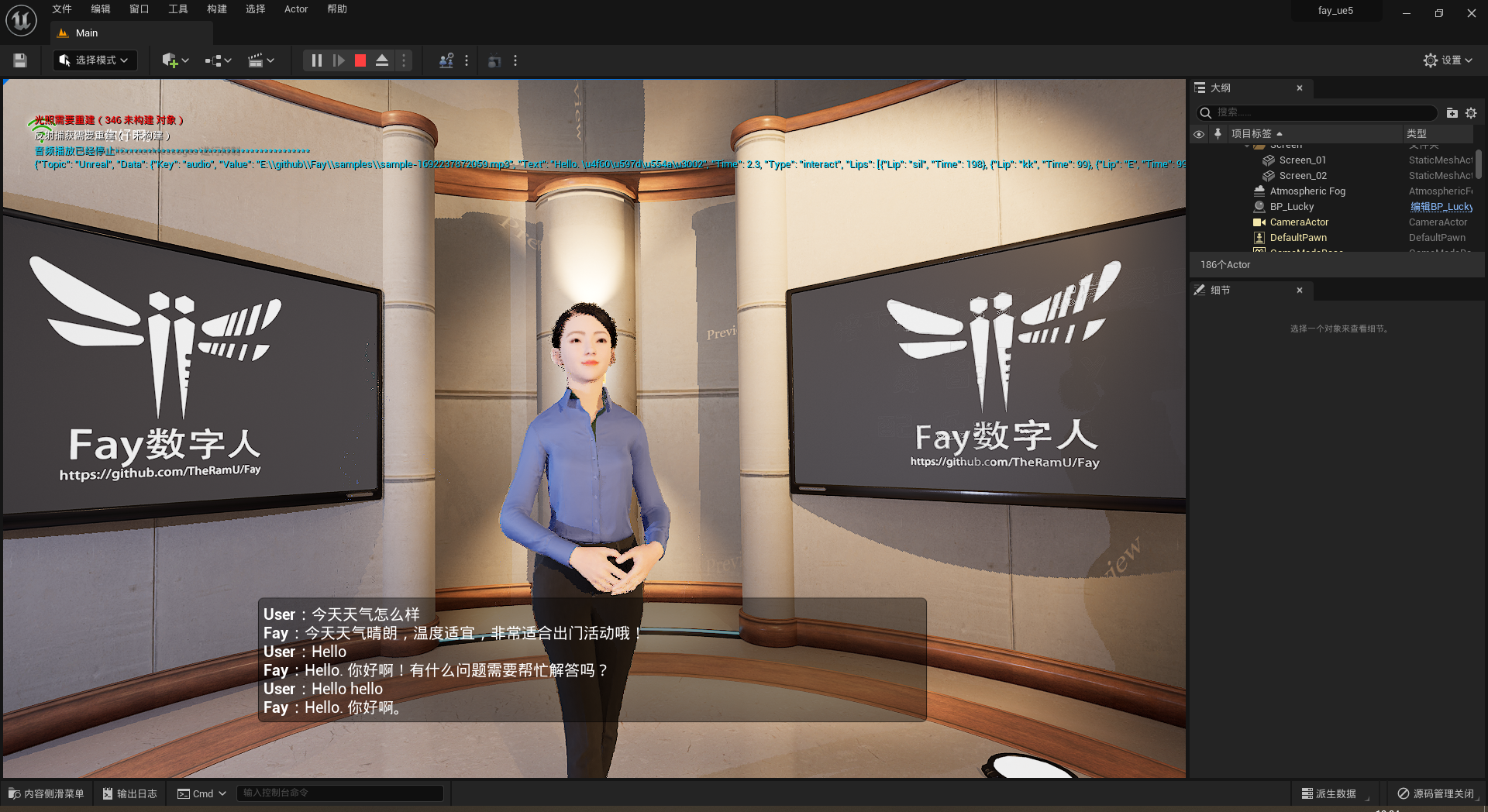The width and height of the screenshot is (1488, 812).
Task: Click the multiplayer users icon
Action: pos(446,60)
